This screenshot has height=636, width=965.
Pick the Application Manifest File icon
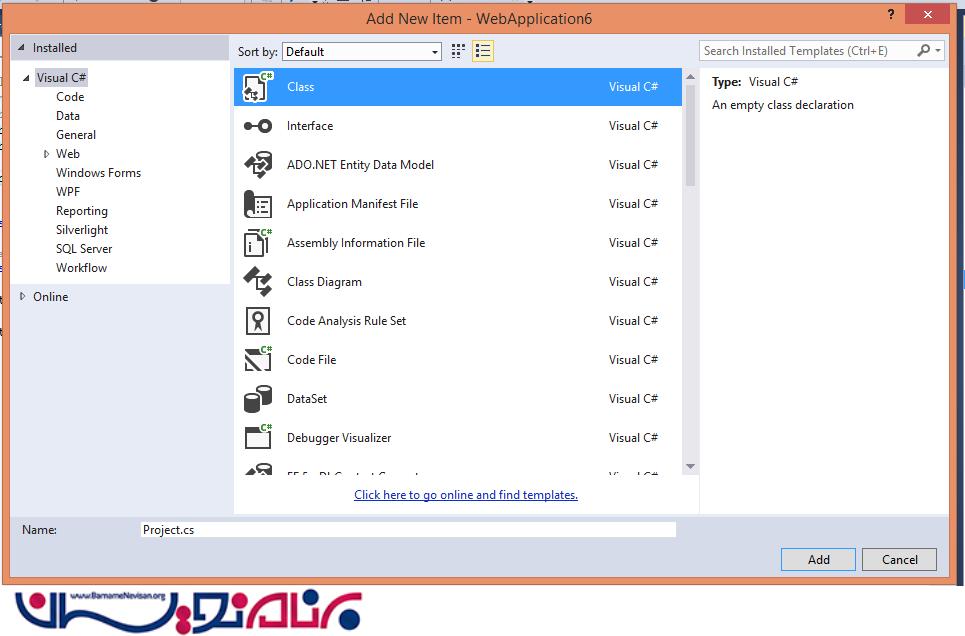(258, 204)
